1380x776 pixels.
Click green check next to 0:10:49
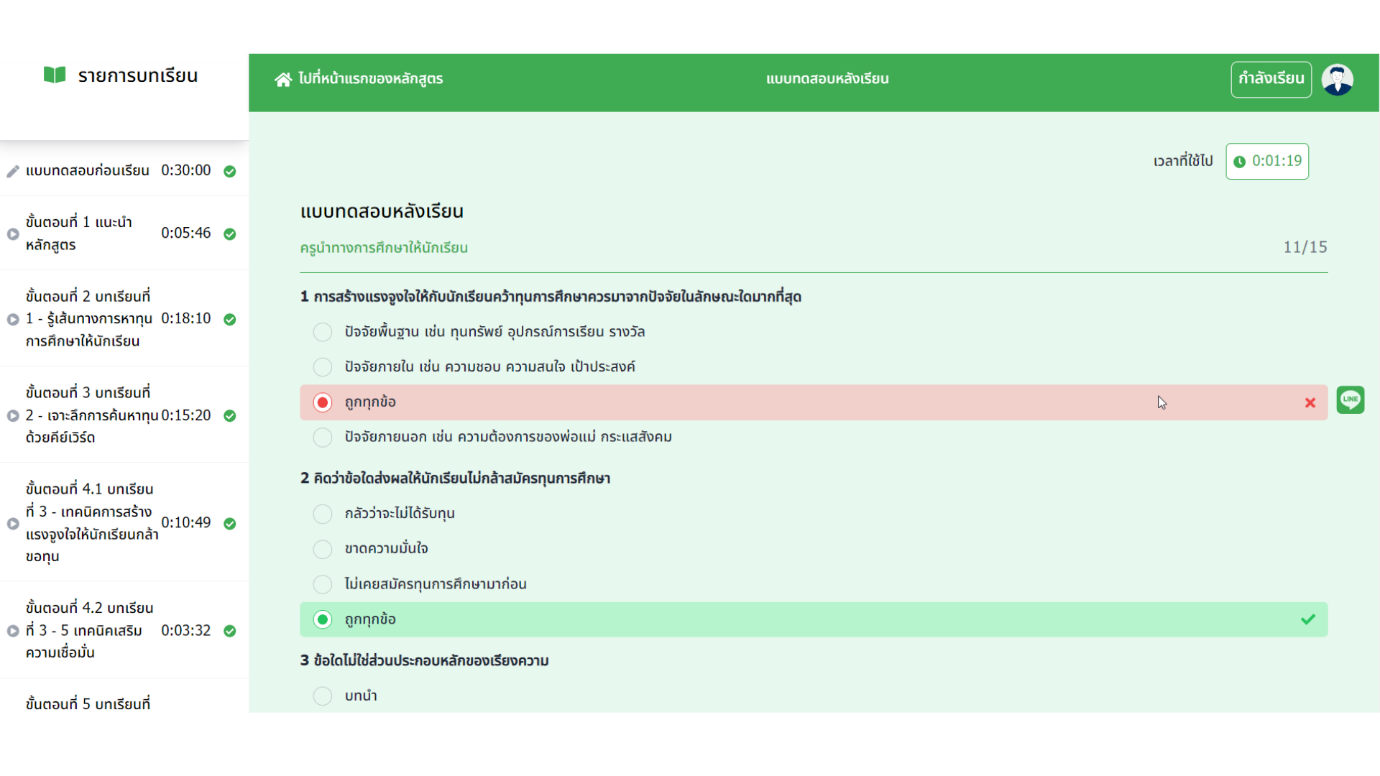coord(230,523)
